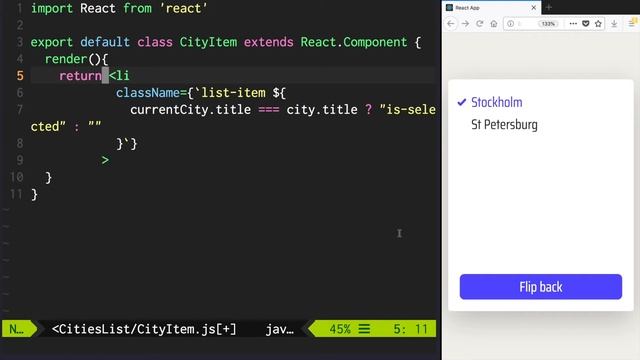
Task: Open the page actions three-dot menu
Action: tap(573, 24)
